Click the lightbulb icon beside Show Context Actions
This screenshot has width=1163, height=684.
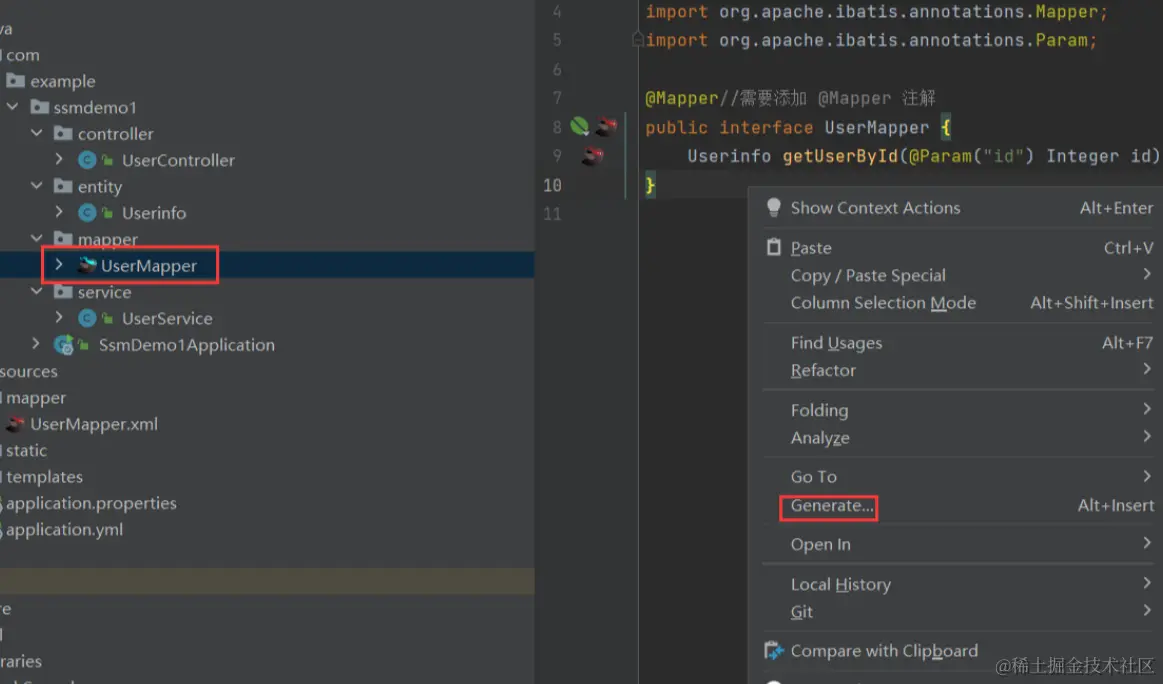coord(774,207)
